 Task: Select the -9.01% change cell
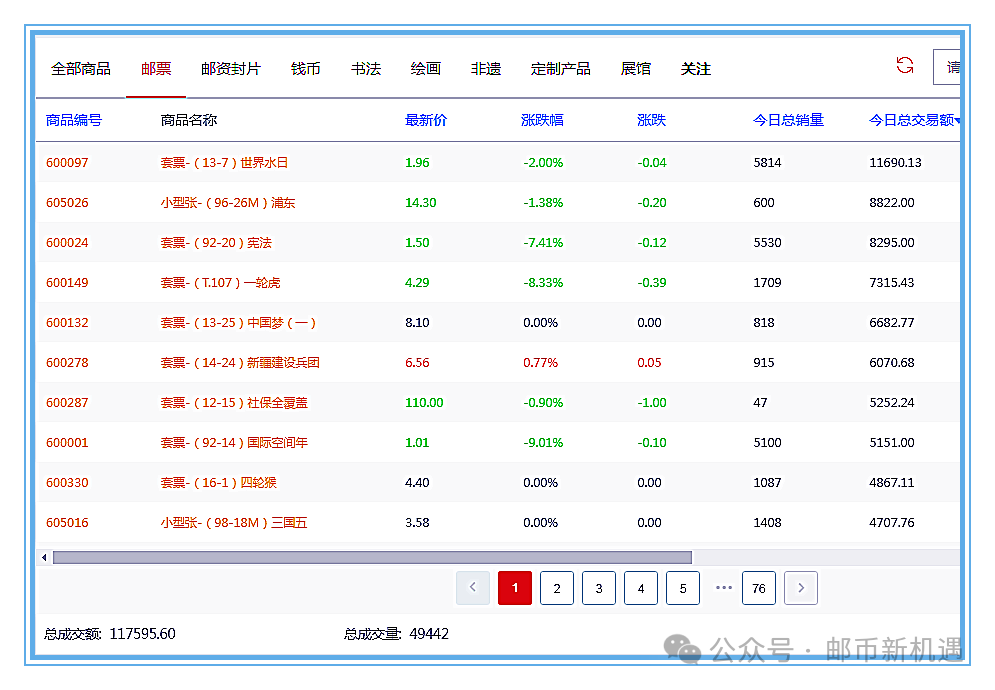(543, 442)
